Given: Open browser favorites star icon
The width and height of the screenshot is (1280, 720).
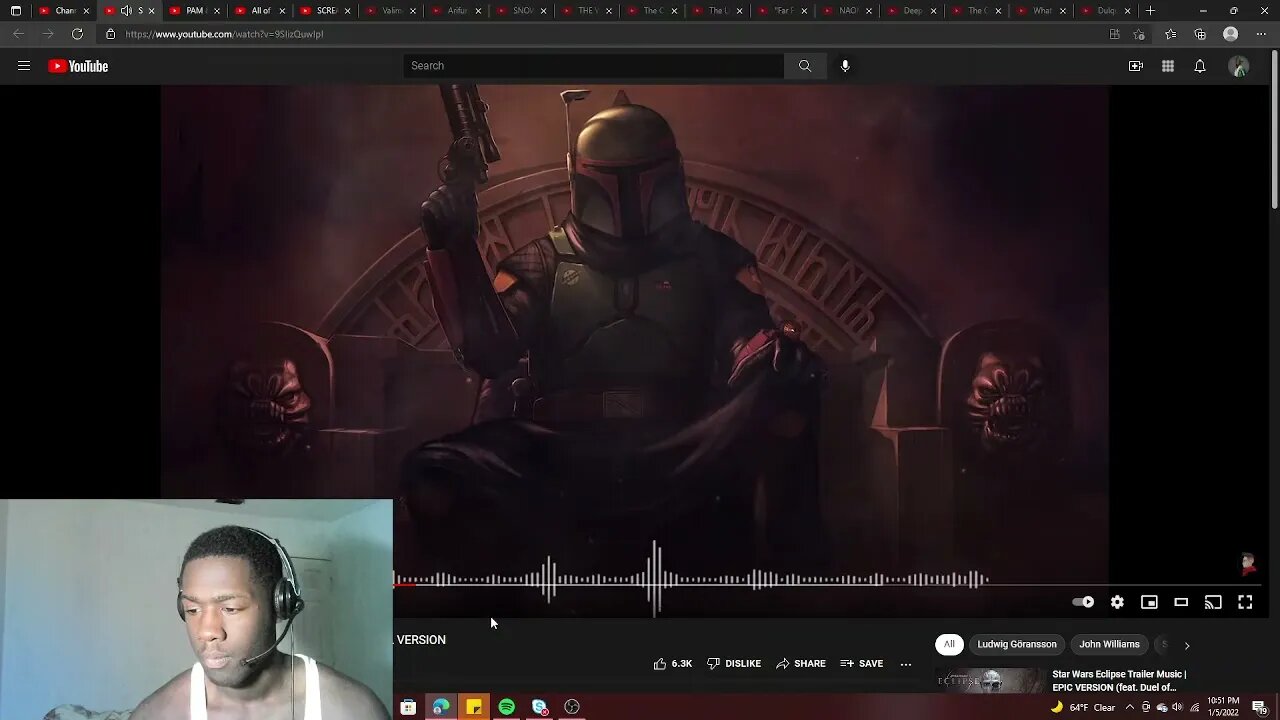Looking at the screenshot, I should 1170,34.
